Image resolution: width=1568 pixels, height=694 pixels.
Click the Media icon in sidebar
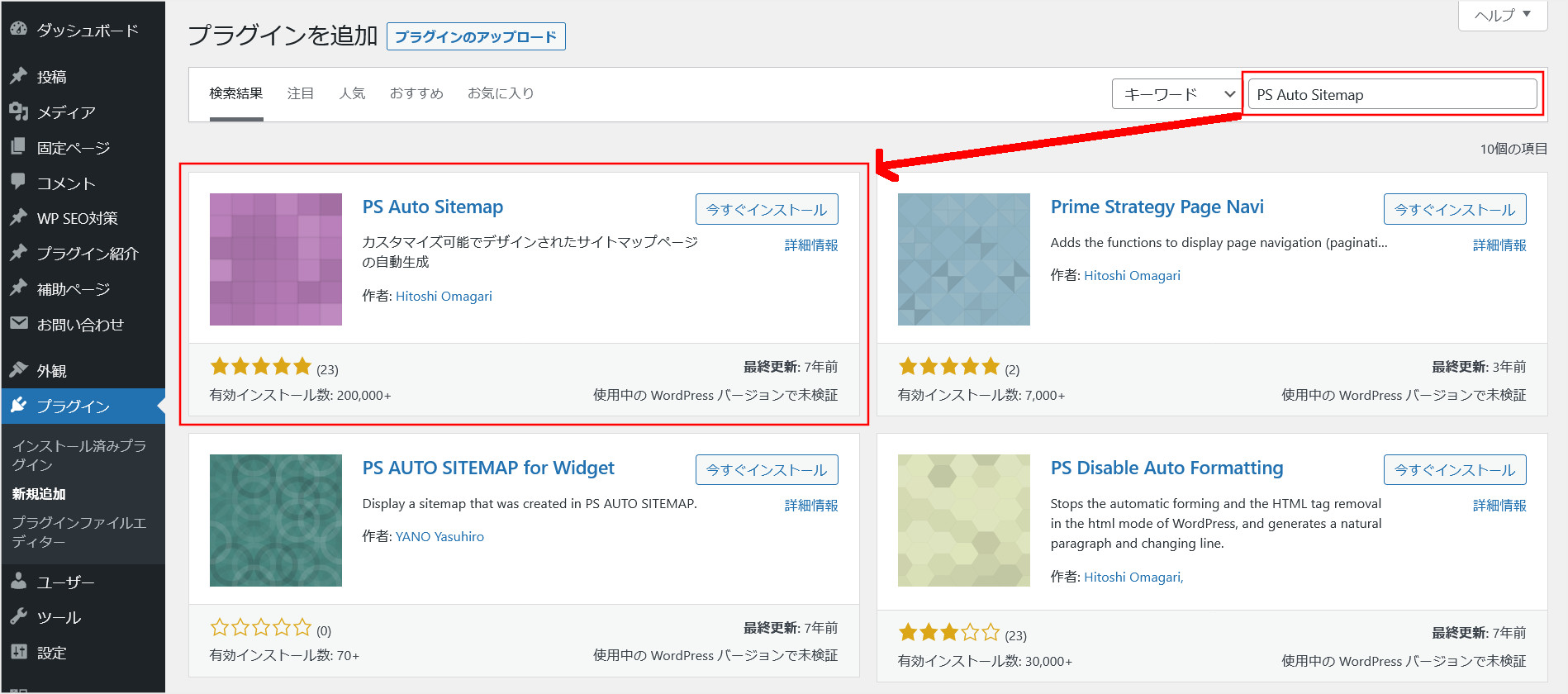(x=18, y=111)
